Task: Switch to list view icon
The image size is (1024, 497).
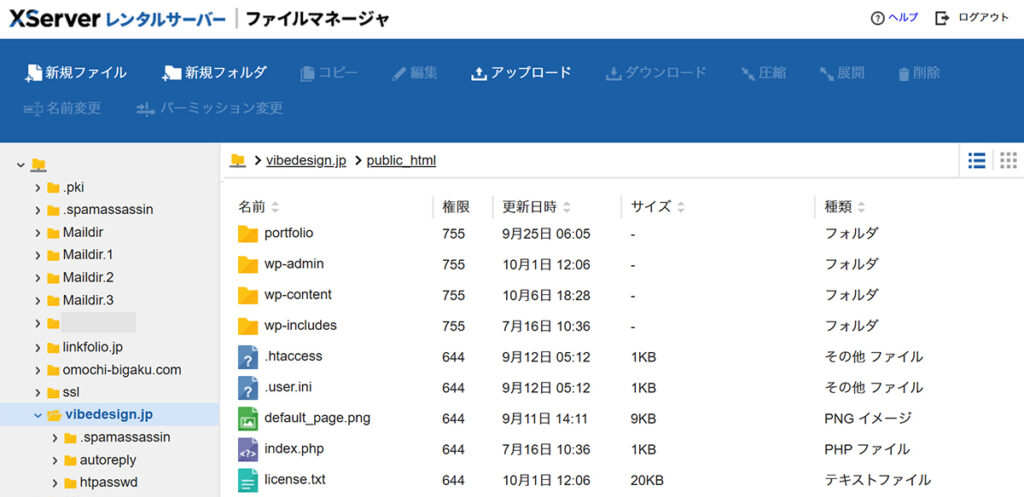Action: [977, 160]
